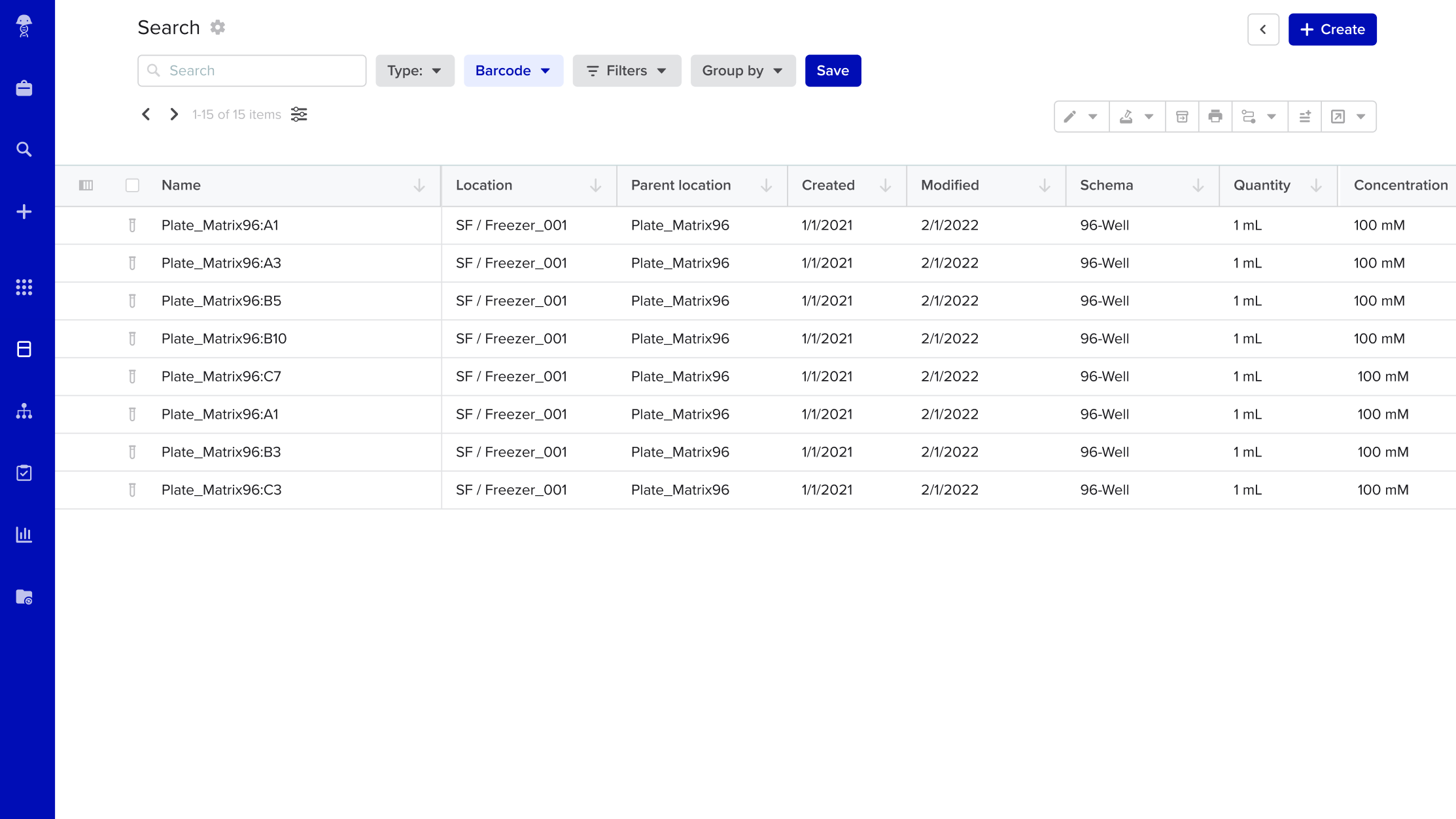This screenshot has height=819, width=1456.
Task: Open the hierarchy tree icon in sidebar
Action: tap(24, 411)
